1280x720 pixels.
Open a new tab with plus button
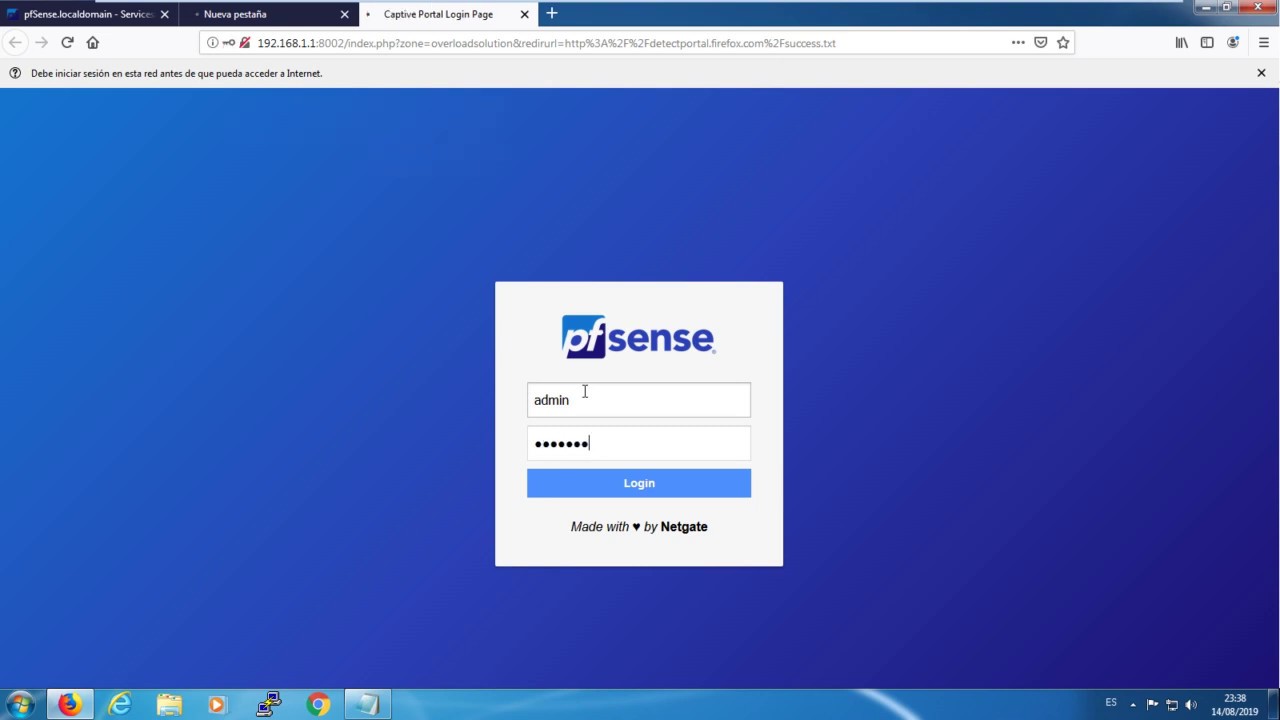pos(552,14)
